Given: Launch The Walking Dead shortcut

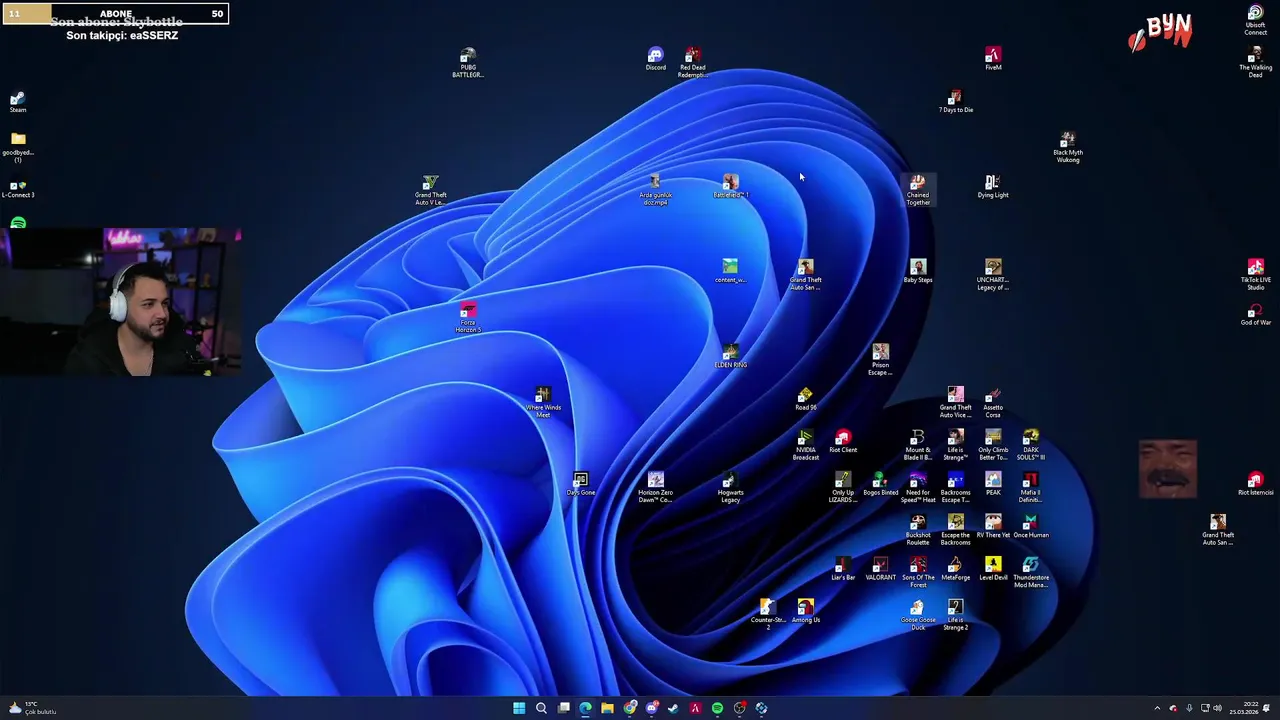Looking at the screenshot, I should (1255, 62).
